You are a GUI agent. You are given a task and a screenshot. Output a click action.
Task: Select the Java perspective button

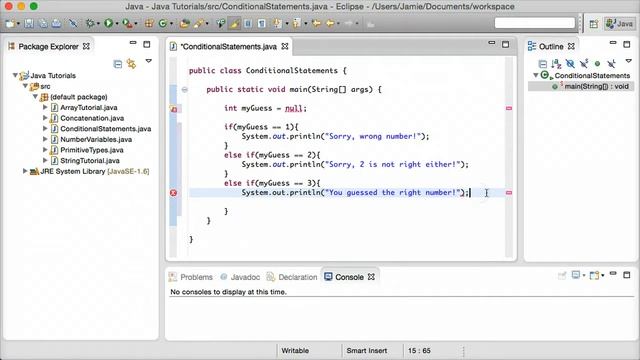[619, 24]
